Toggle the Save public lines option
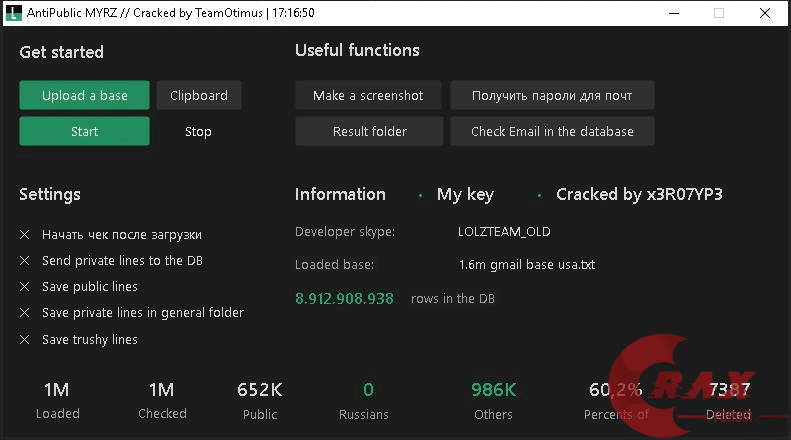This screenshot has height=440, width=791. click(25, 287)
